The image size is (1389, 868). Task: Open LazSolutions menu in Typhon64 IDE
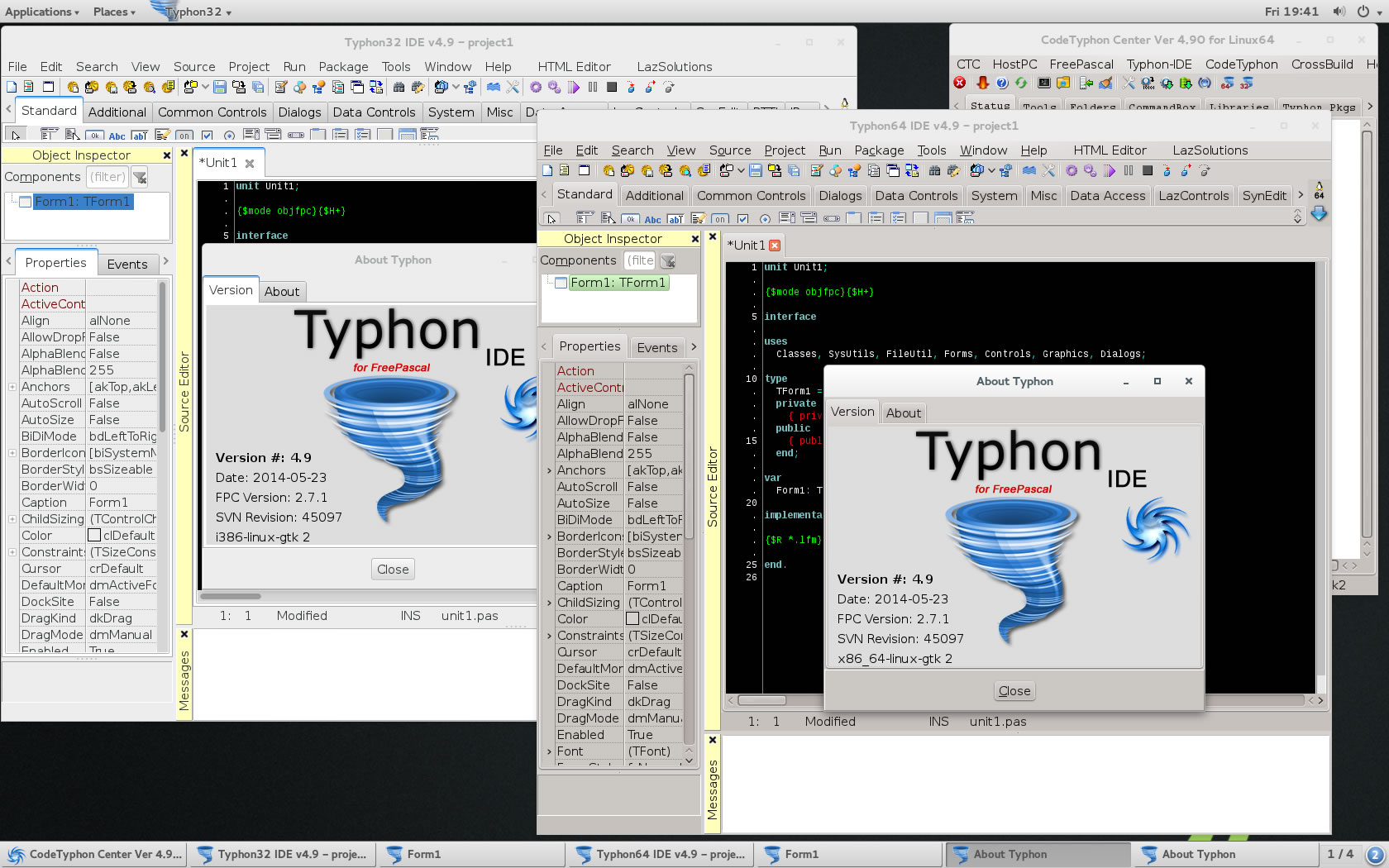(1210, 150)
